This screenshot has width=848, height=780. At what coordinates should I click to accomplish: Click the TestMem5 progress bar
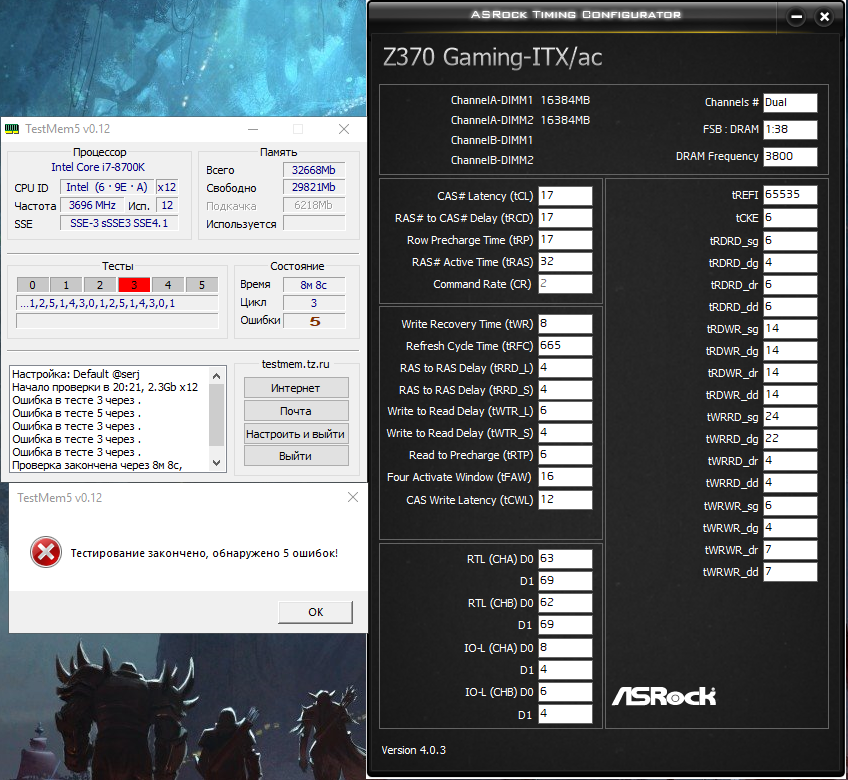click(117, 321)
